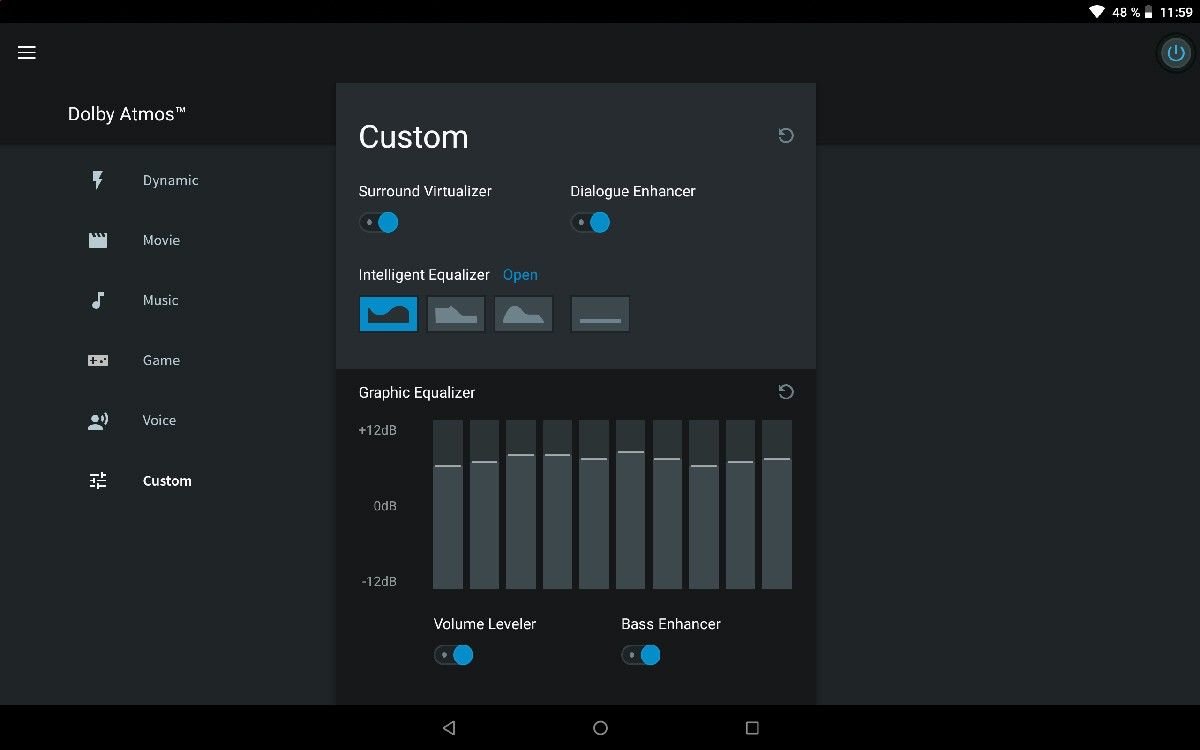Select the Custom profile
Viewport: 1200px width, 750px height.
click(167, 481)
